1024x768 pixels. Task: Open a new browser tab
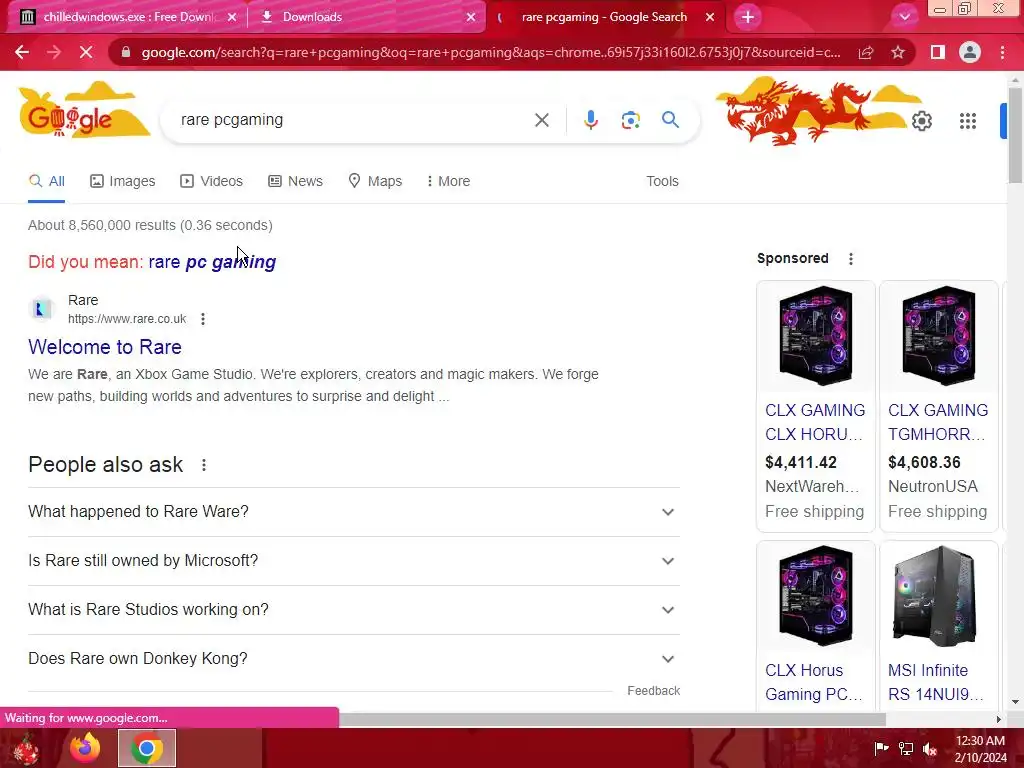pyautogui.click(x=748, y=17)
